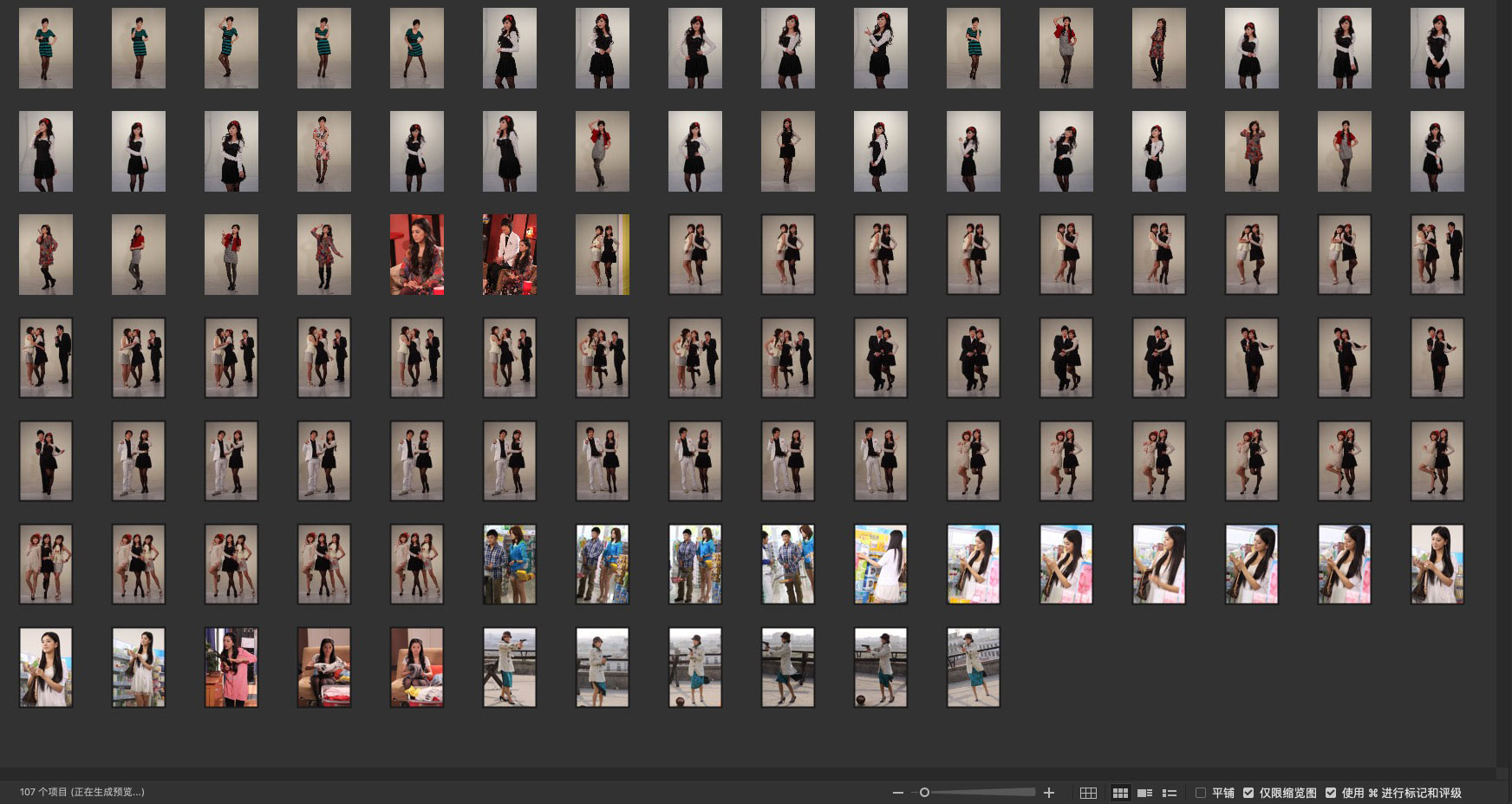Select the first three-women group photo thumbnail
The height and width of the screenshot is (804, 1512).
[x=46, y=564]
